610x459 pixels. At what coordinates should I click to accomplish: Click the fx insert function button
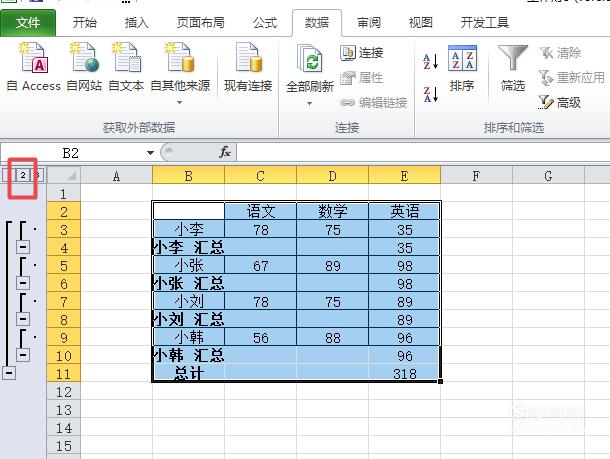[x=225, y=152]
